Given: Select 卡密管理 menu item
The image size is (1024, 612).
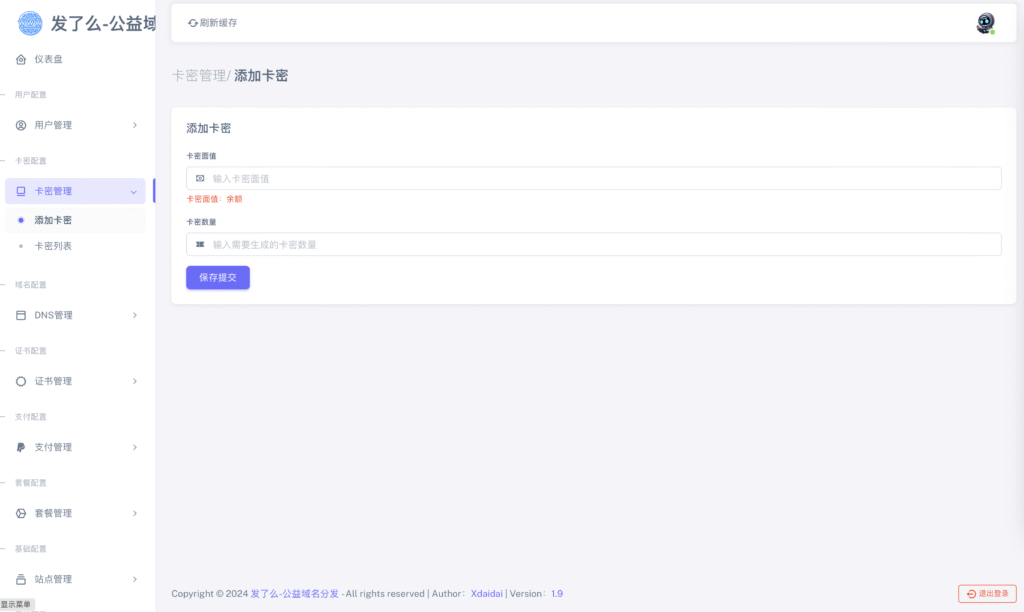Looking at the screenshot, I should [75, 191].
